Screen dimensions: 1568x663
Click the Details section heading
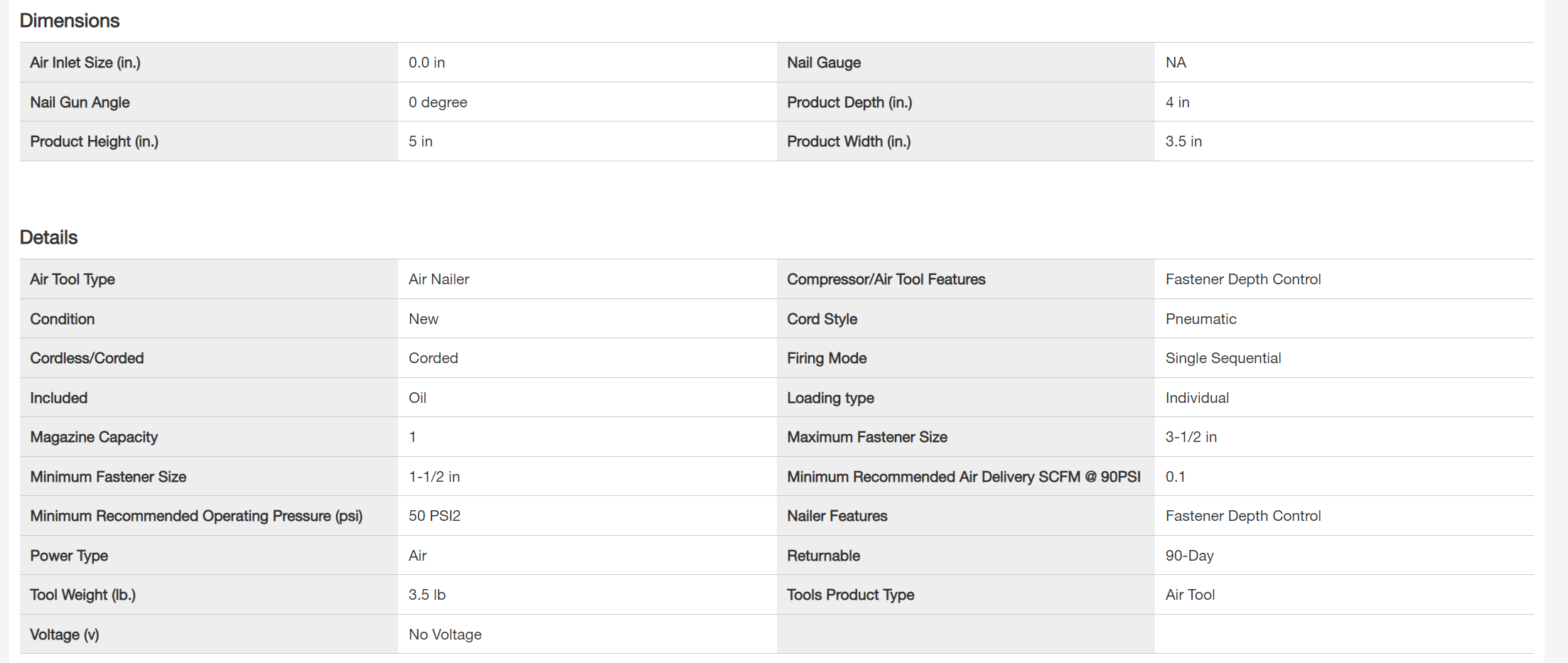click(49, 237)
